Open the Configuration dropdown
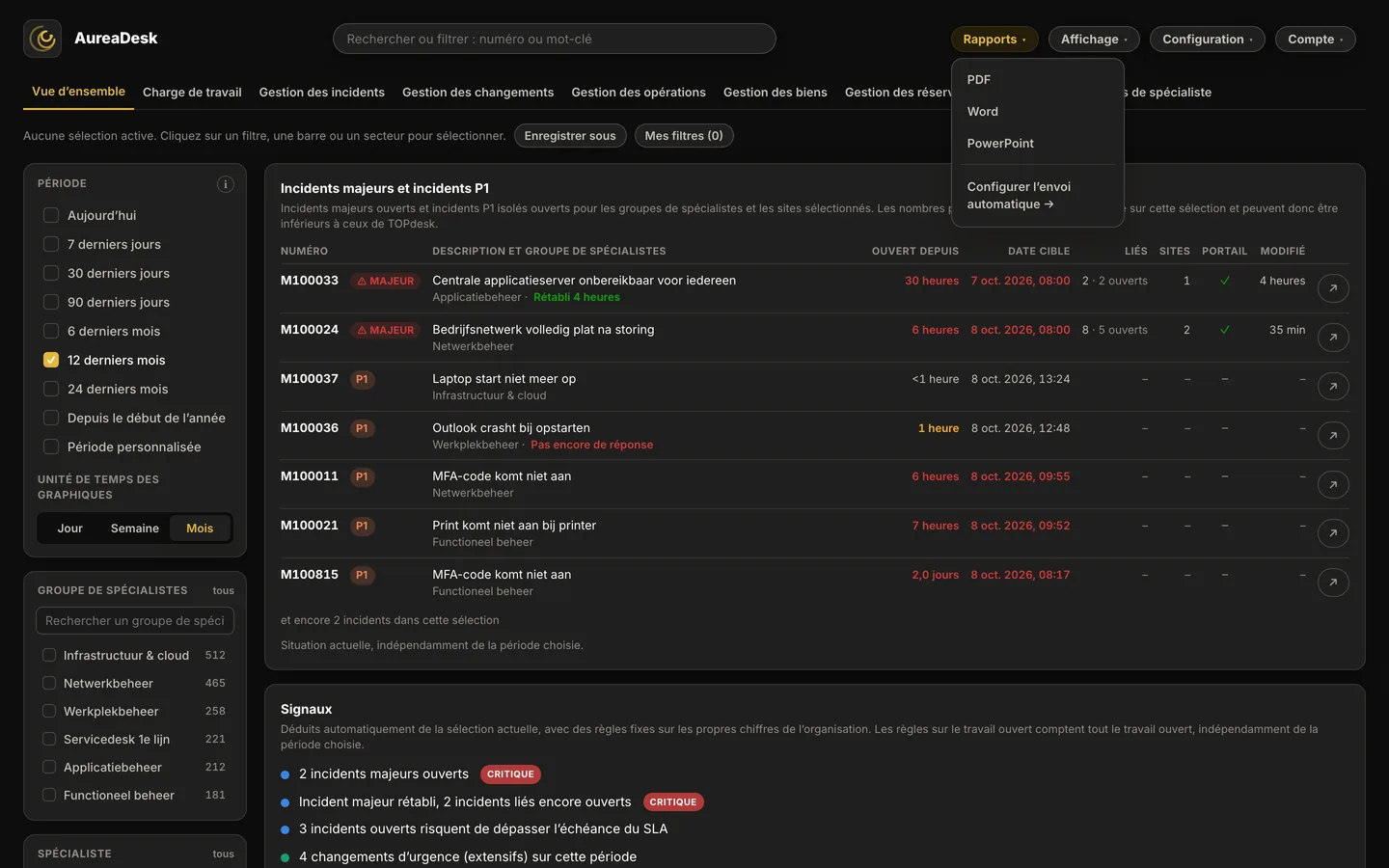Viewport: 1389px width, 868px height. point(1208,40)
